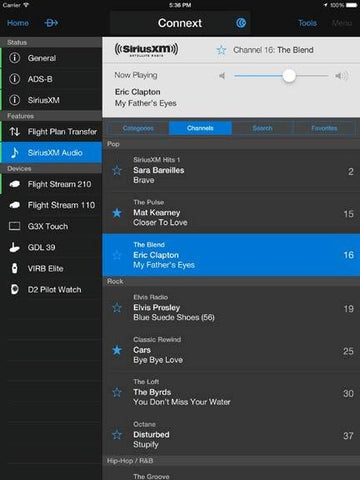Select the Elvis Radio channel 19 row
Screen dimensions: 360x480
[231, 308]
